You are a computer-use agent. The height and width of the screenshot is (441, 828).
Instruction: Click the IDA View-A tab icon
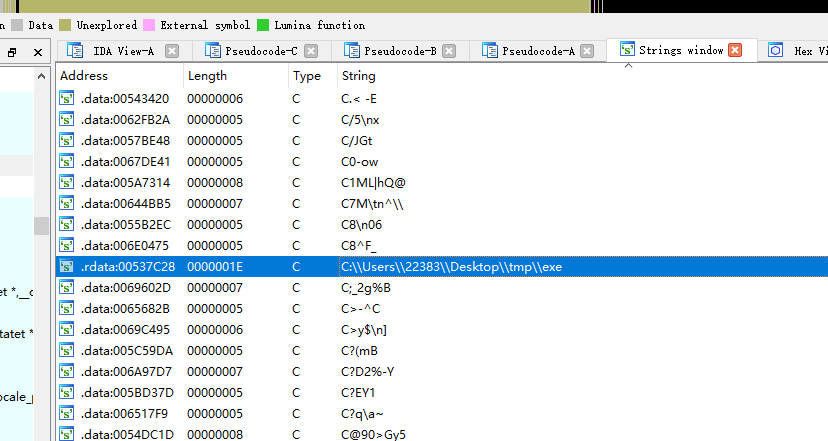point(75,51)
